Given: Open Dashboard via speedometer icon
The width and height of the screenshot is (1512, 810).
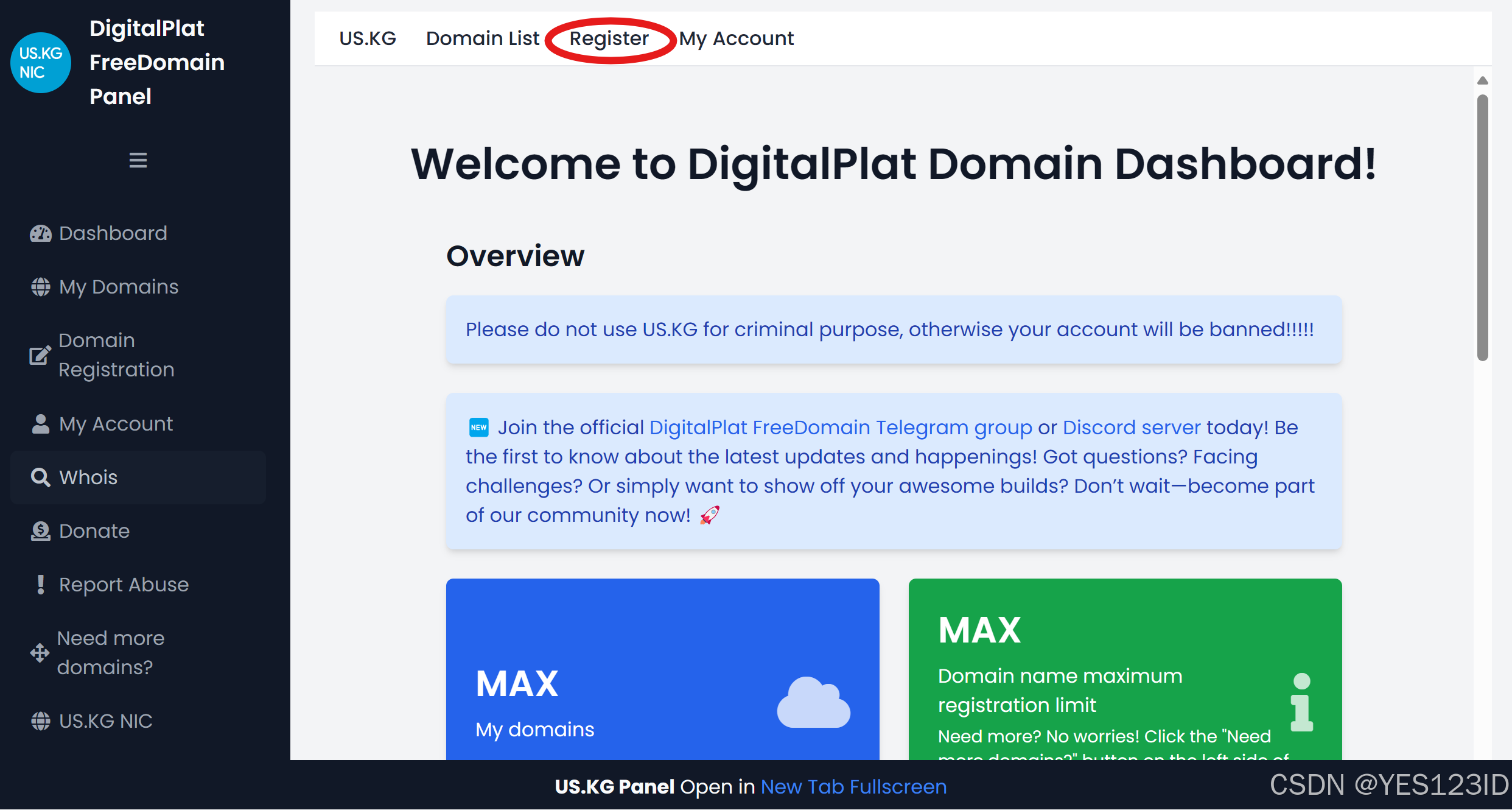Looking at the screenshot, I should 41,233.
